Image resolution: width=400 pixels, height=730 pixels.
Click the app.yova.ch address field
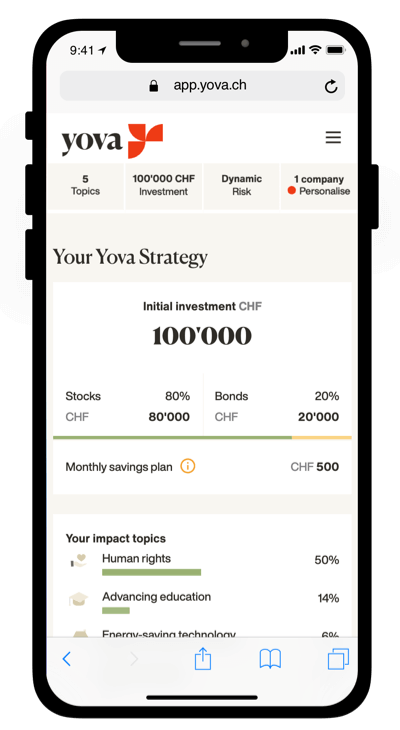[x=202, y=86]
